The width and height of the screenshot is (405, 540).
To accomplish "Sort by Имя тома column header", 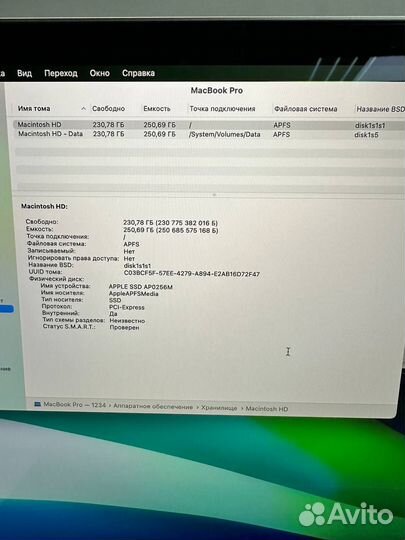I will pyautogui.click(x=34, y=108).
